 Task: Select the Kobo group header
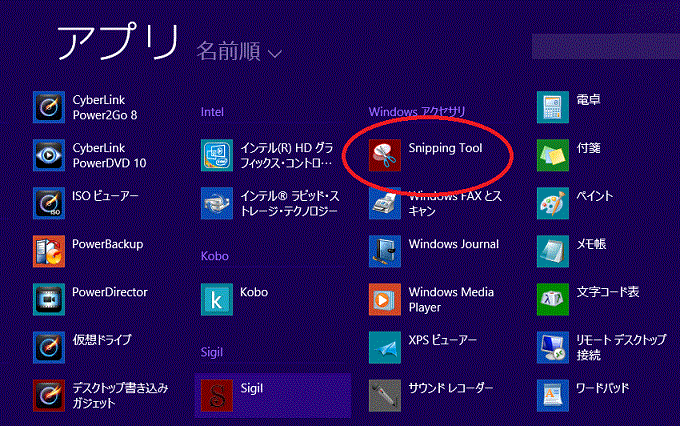(x=215, y=256)
